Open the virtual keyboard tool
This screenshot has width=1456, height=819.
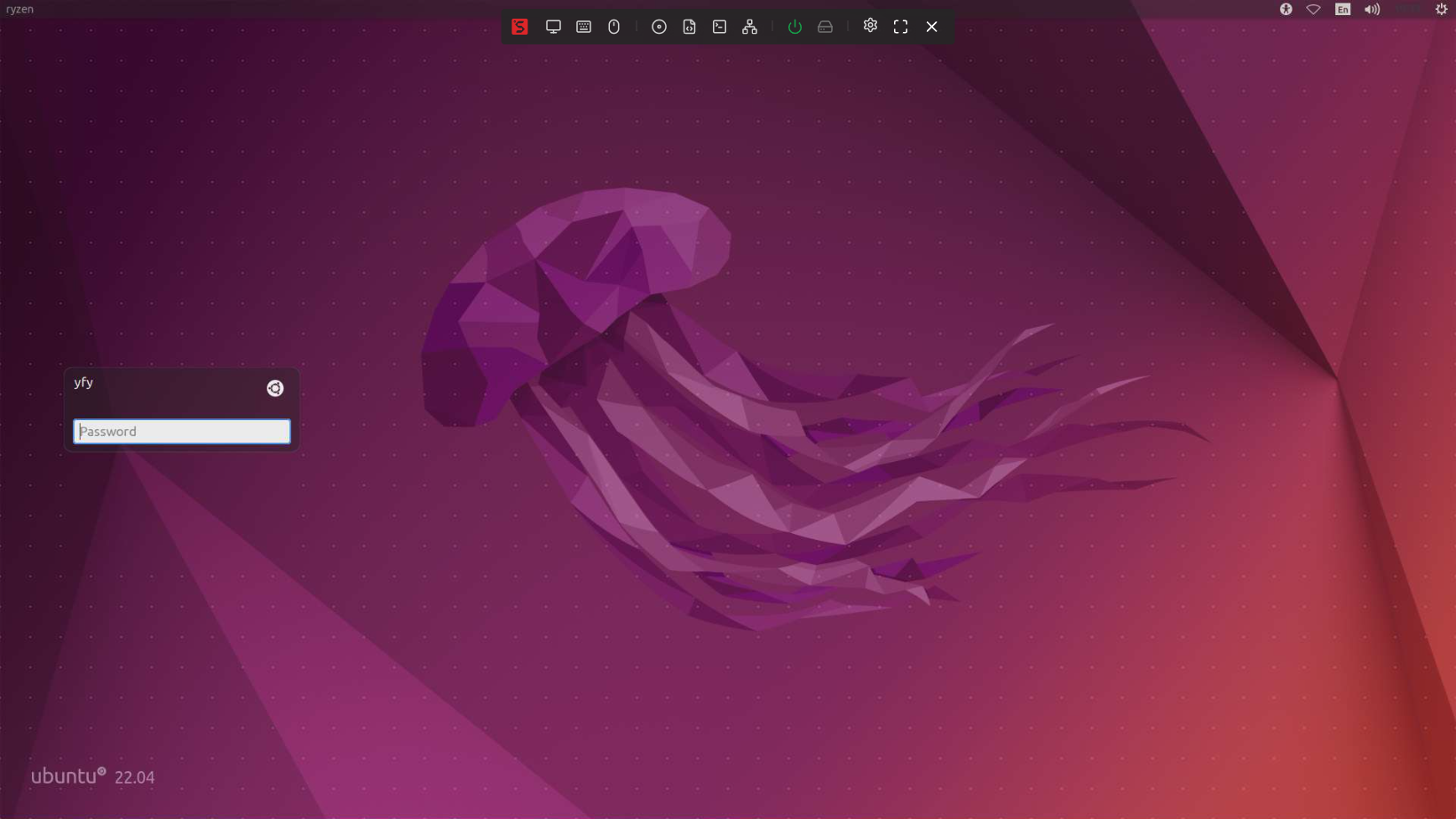(583, 27)
